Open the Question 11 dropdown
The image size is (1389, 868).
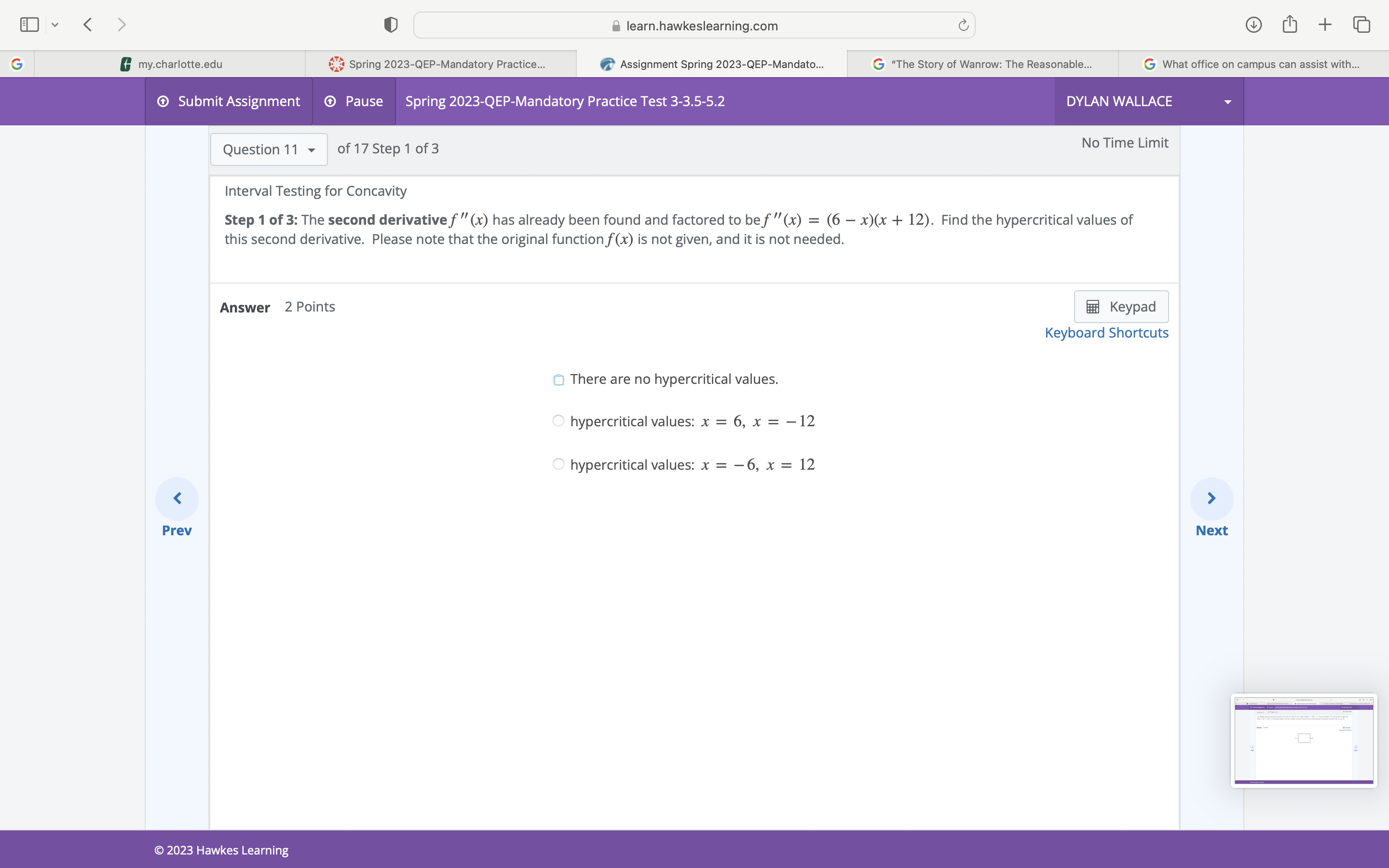click(269, 149)
